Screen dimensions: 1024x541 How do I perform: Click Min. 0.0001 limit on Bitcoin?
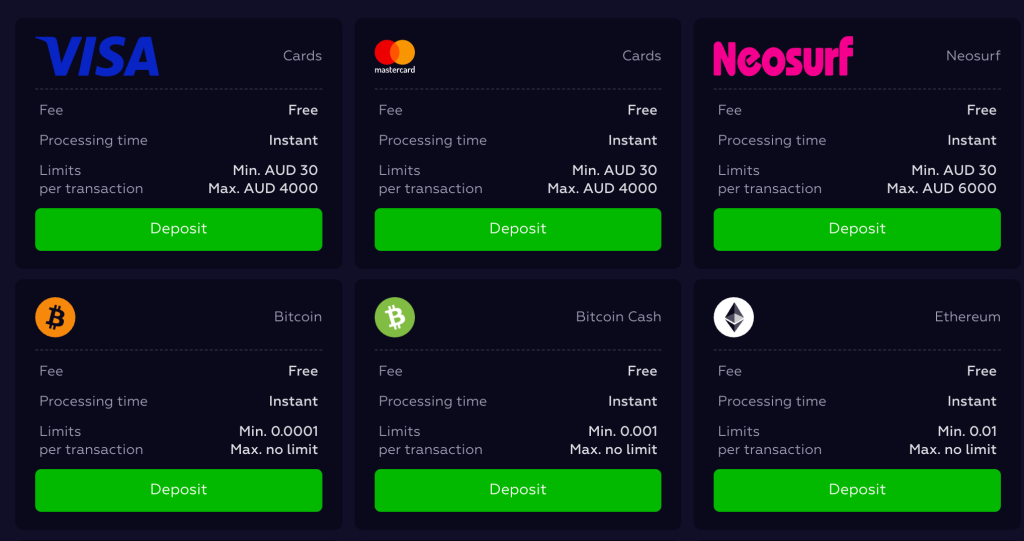(x=278, y=431)
